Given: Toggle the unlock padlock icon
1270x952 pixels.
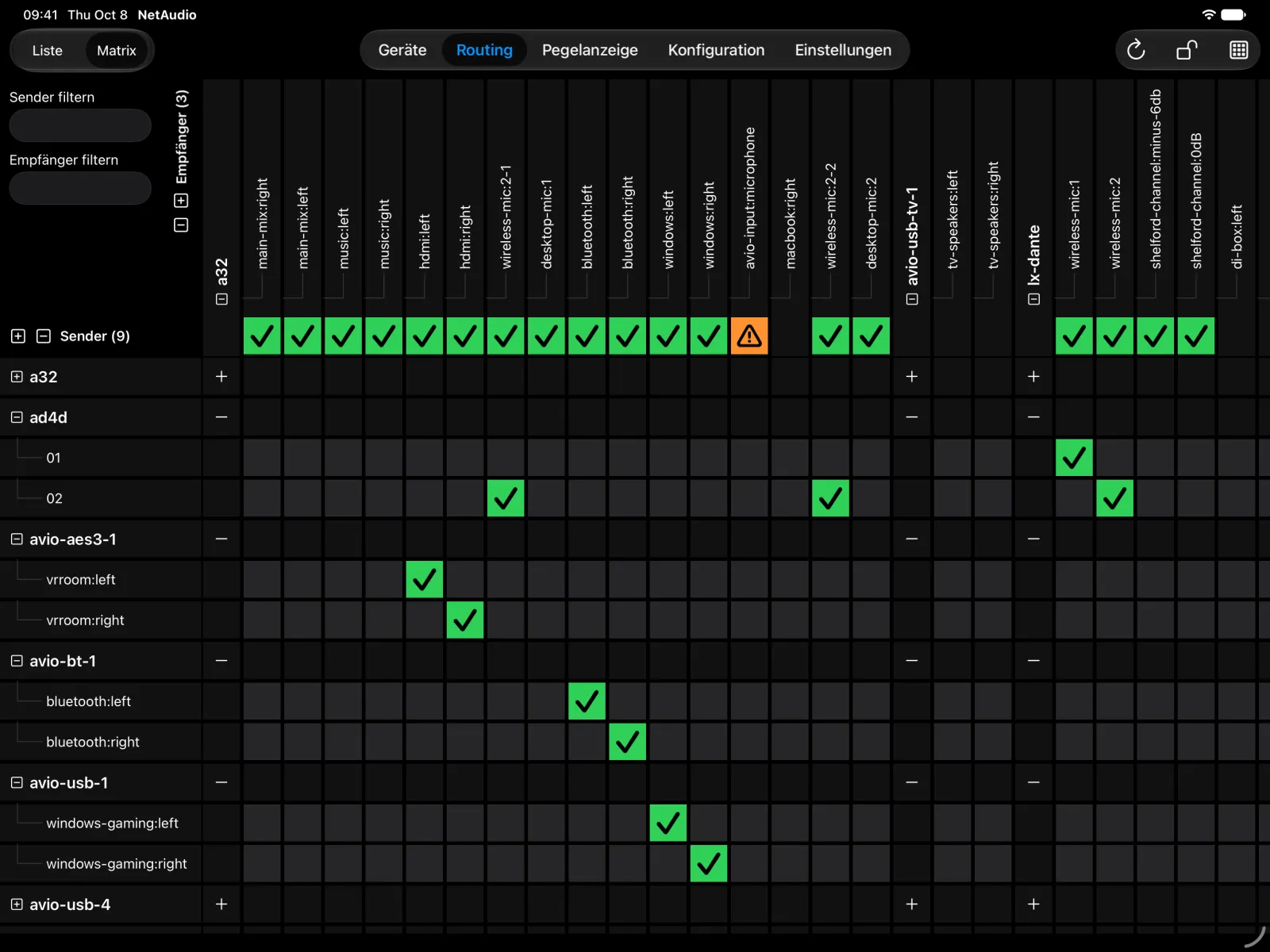Looking at the screenshot, I should 1187,50.
